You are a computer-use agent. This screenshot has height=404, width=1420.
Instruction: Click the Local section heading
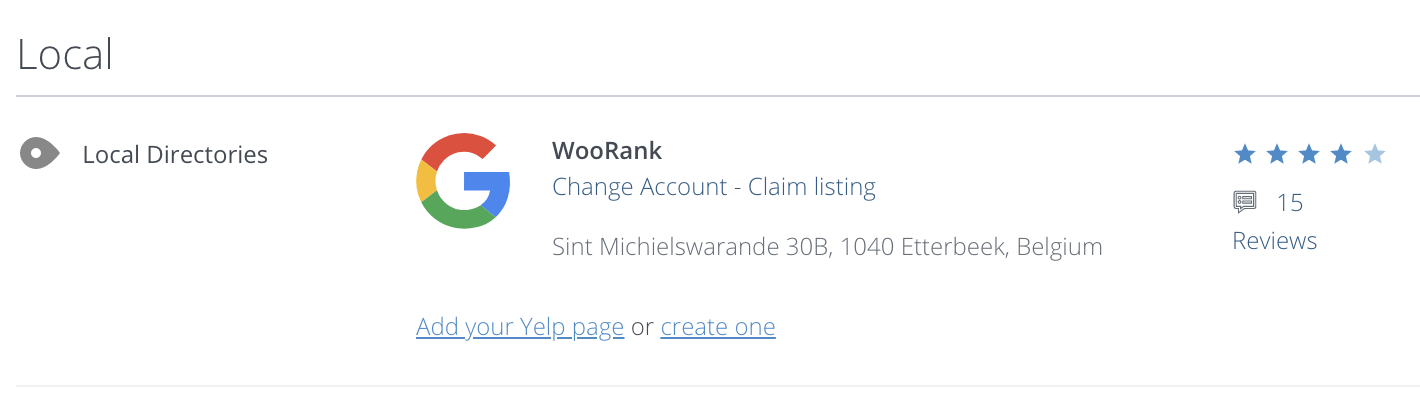[65, 54]
